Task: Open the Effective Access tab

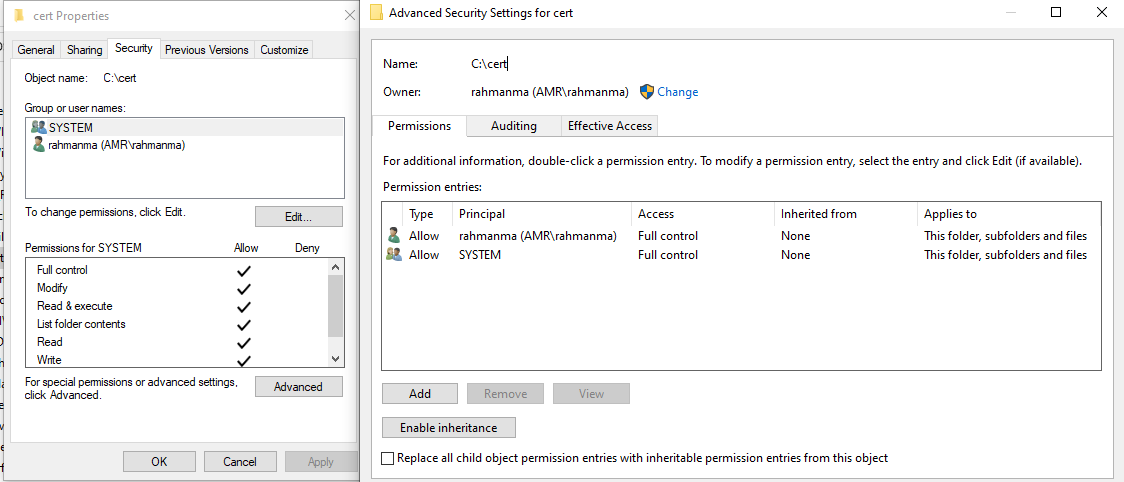Action: point(609,126)
